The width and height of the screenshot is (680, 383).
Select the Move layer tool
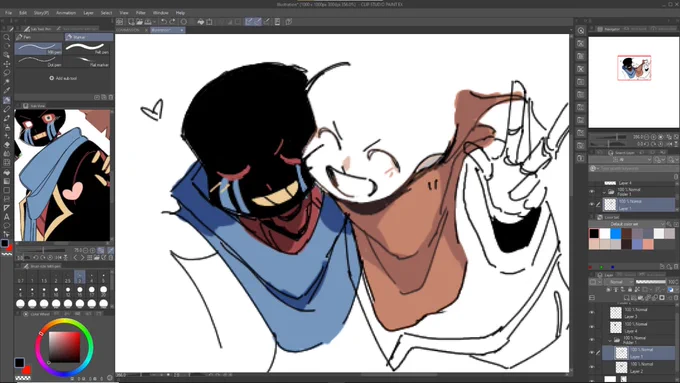tap(7, 64)
